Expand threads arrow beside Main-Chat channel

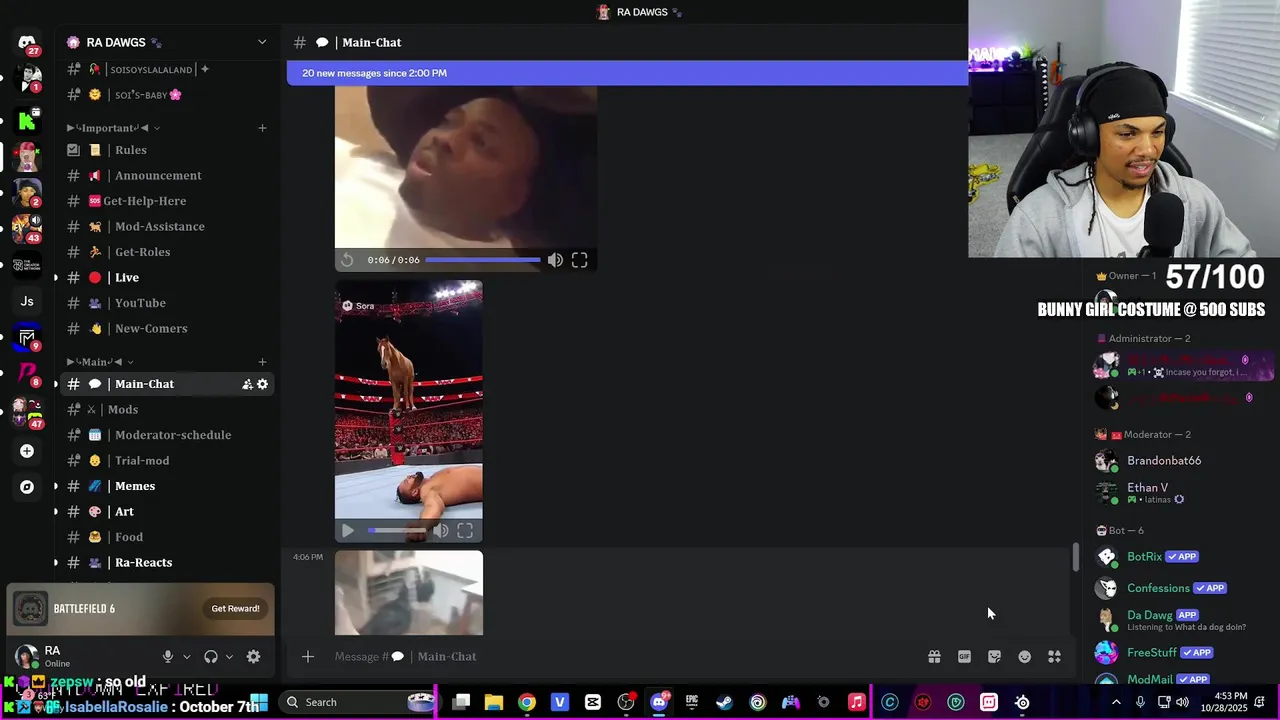tap(56, 384)
